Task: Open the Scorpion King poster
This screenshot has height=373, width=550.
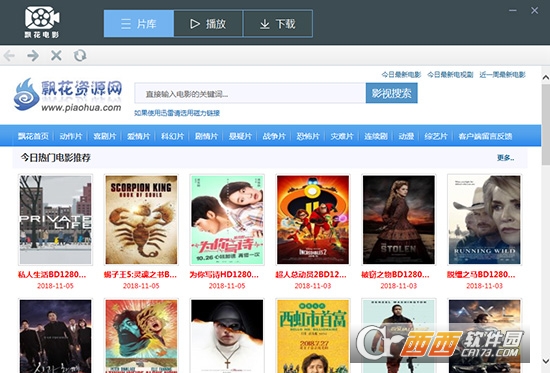Action: pos(141,220)
